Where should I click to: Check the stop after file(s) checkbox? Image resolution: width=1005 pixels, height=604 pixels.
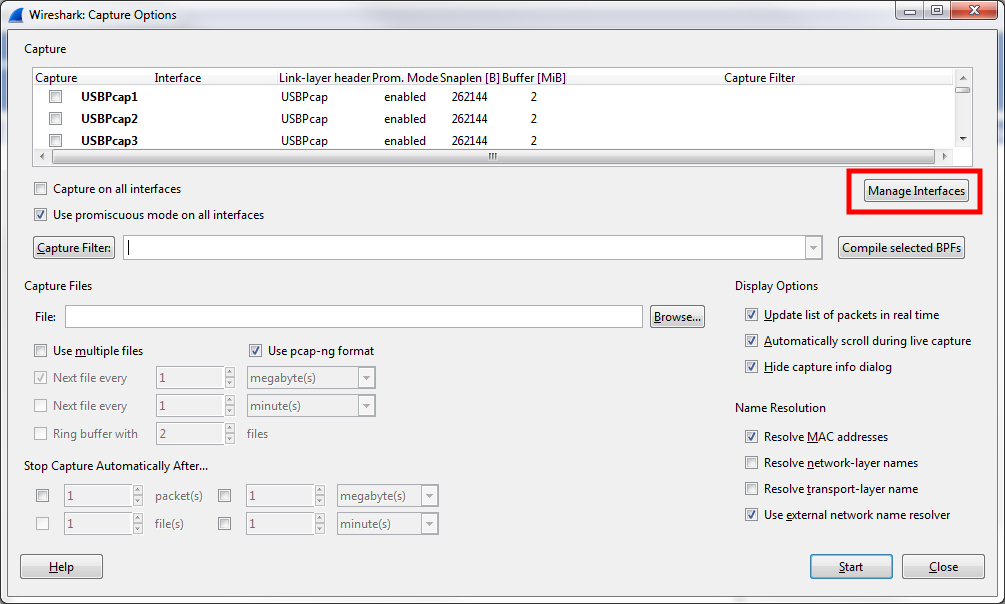(x=42, y=524)
